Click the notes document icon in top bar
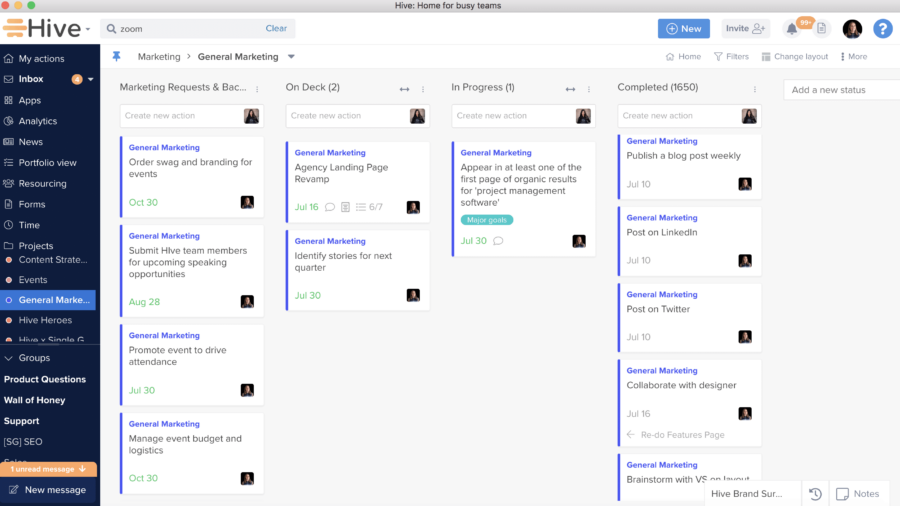 pyautogui.click(x=821, y=29)
